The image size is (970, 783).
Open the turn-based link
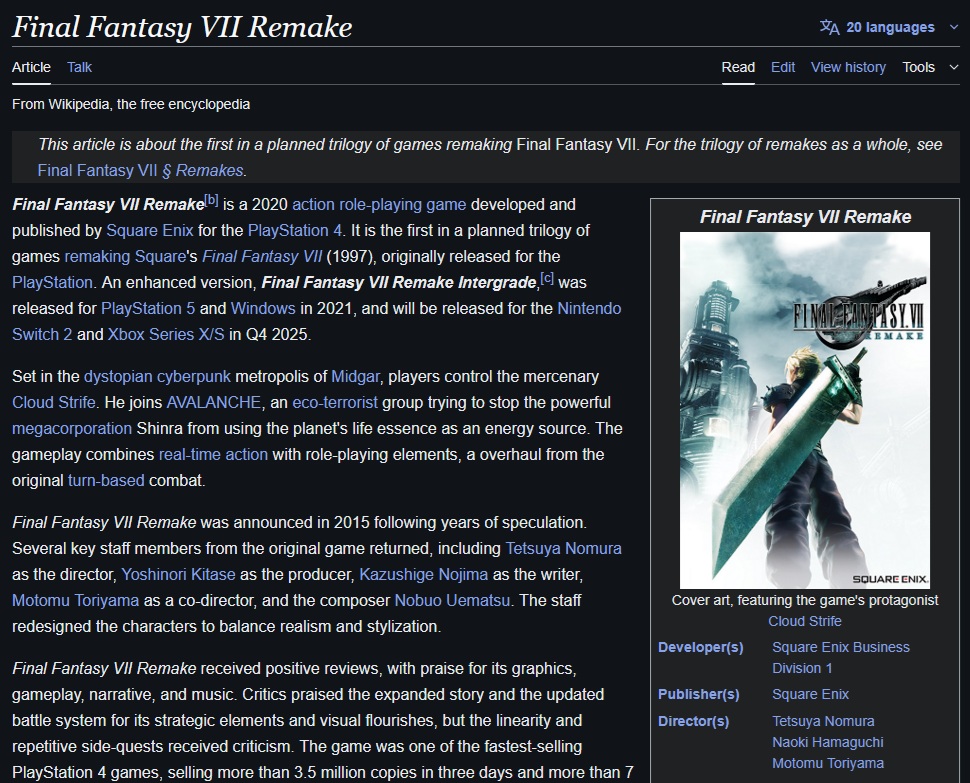click(106, 480)
